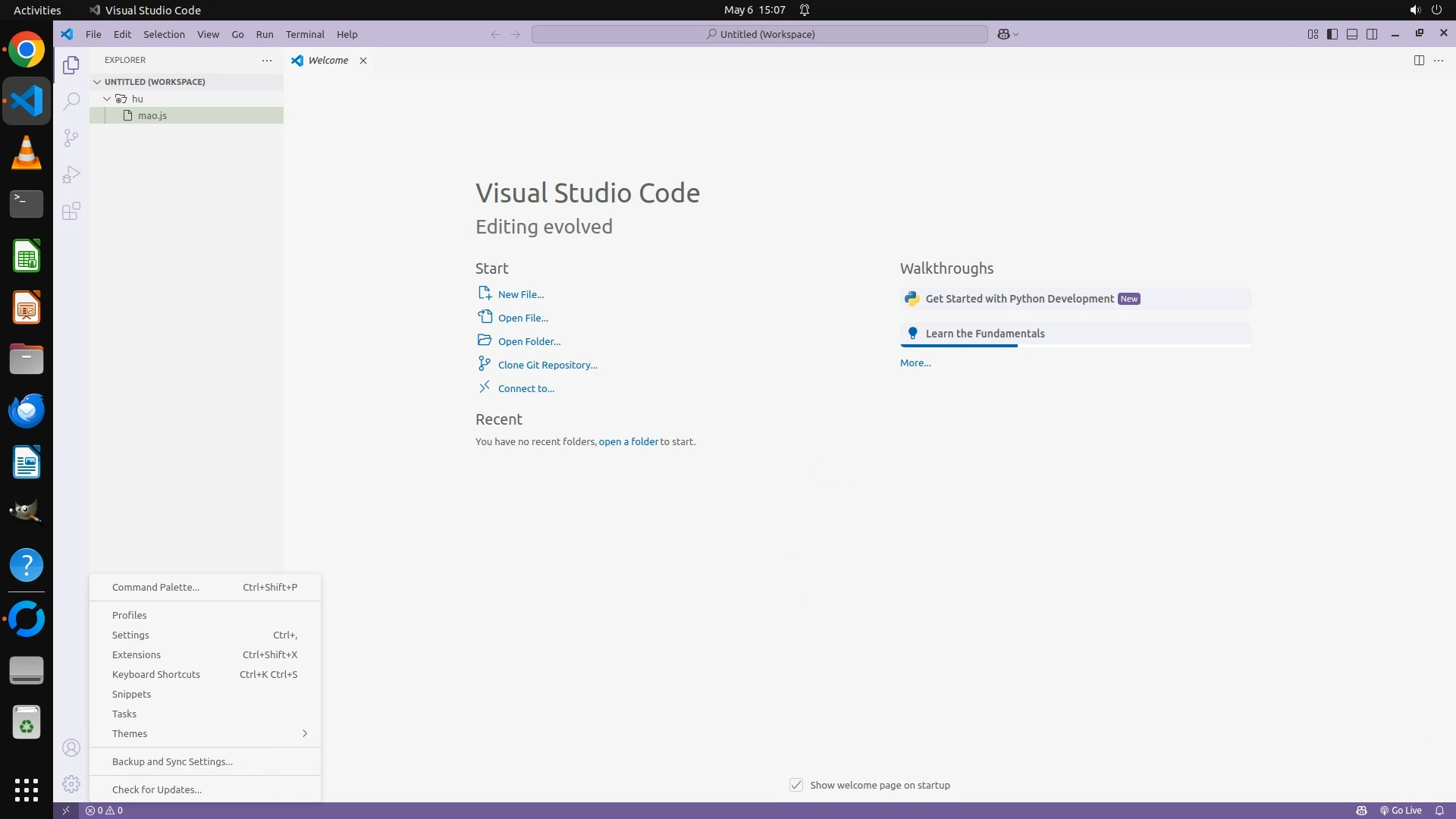Click the Untitled (Workspace) search box
This screenshot has width=1456, height=819.
(x=760, y=34)
